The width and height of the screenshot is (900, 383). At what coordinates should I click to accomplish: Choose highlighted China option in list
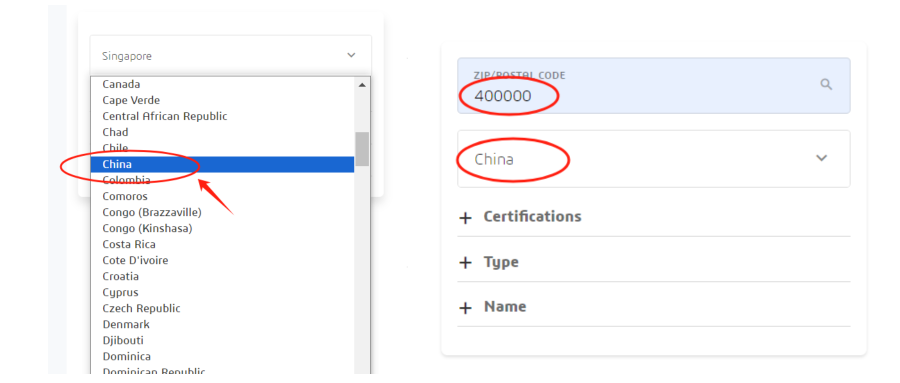[x=222, y=164]
